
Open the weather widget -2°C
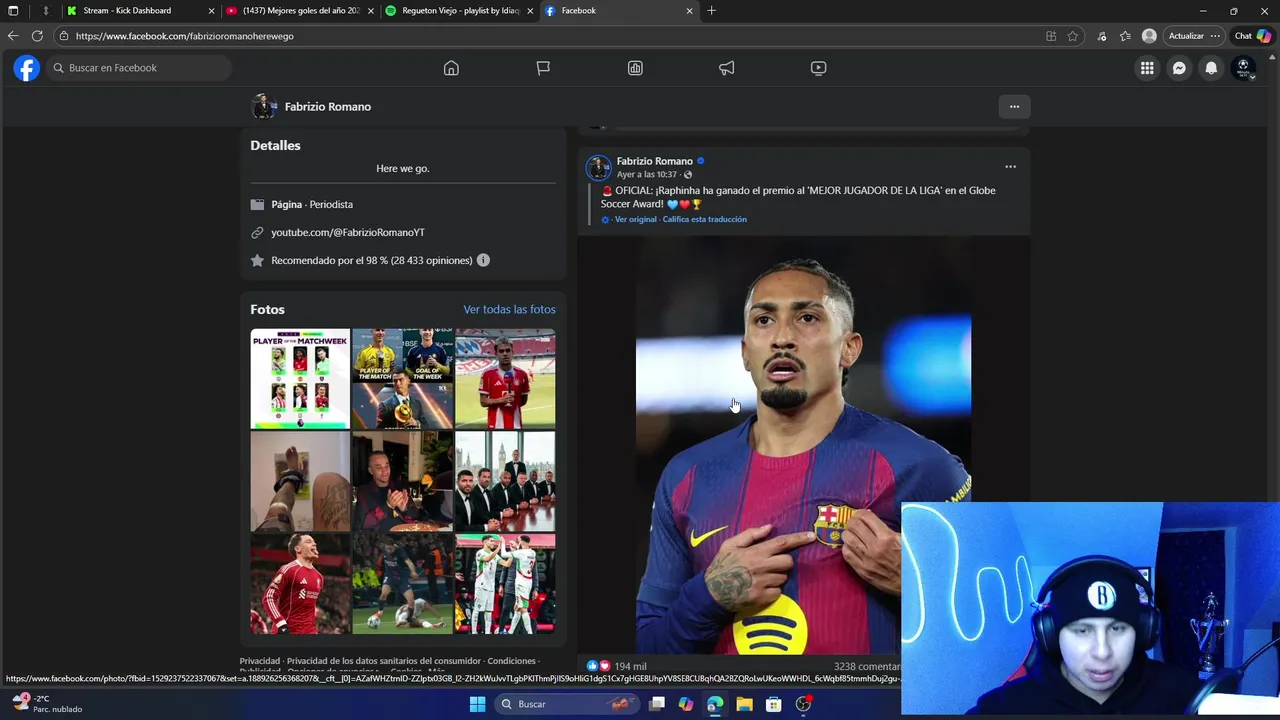(47, 704)
